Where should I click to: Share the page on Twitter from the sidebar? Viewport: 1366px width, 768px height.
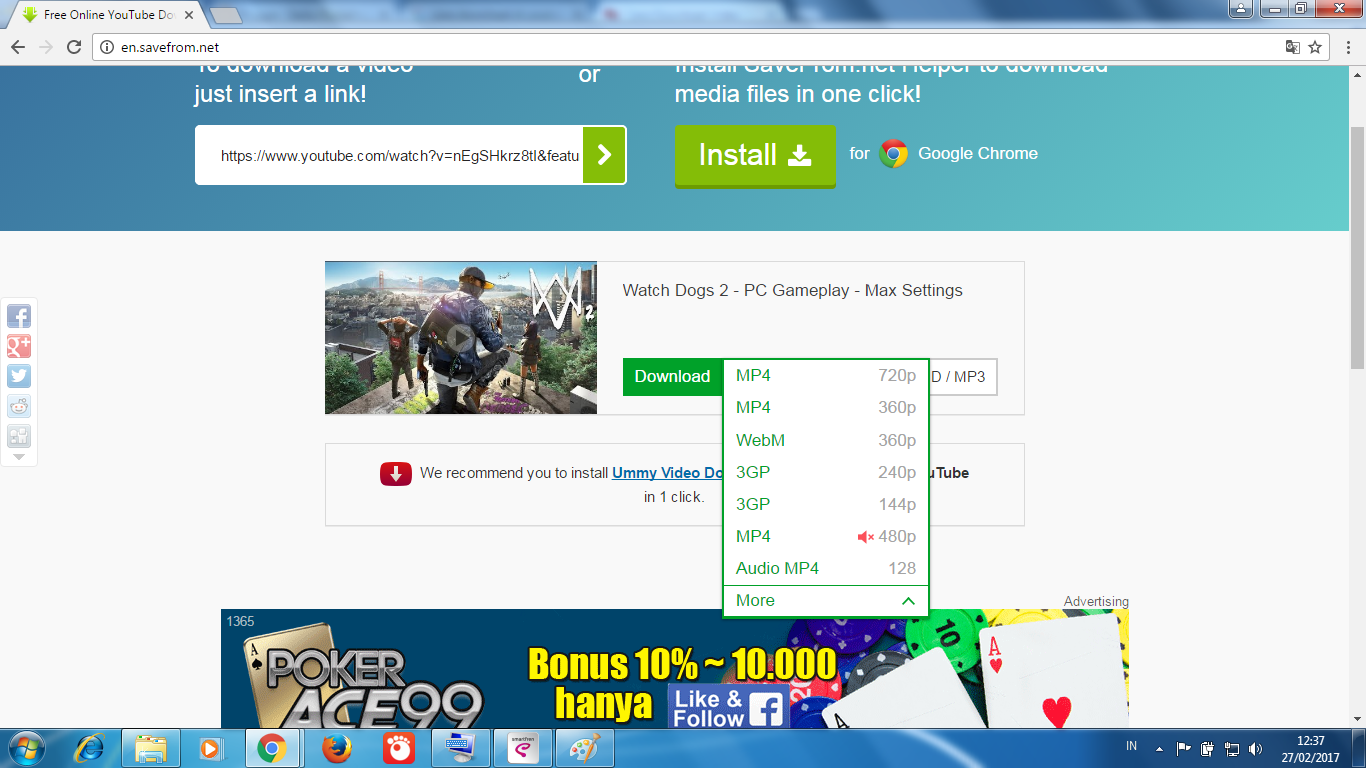coord(19,376)
